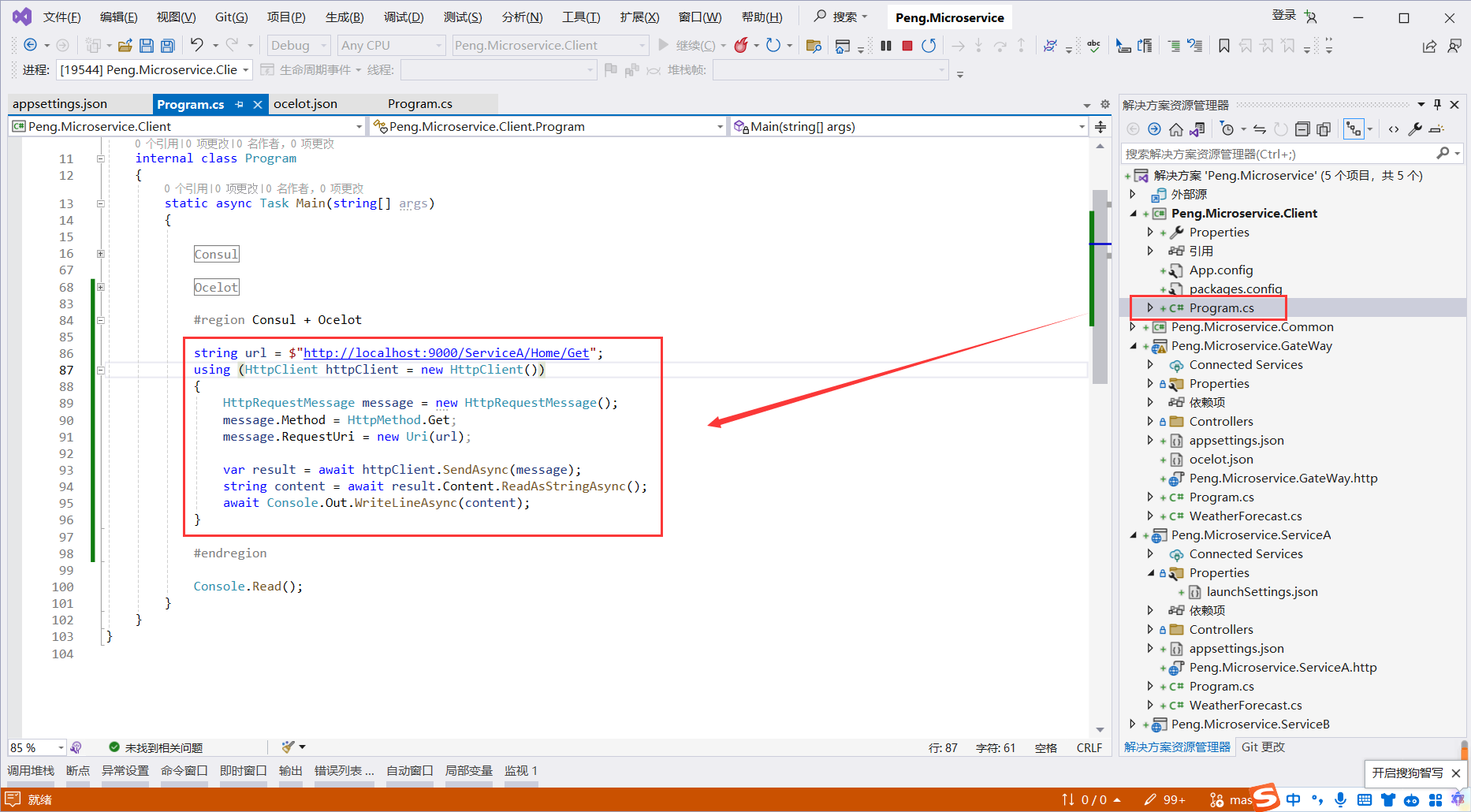The image size is (1471, 812).
Task: Switch to the Git 更改 tab
Action: click(1263, 747)
